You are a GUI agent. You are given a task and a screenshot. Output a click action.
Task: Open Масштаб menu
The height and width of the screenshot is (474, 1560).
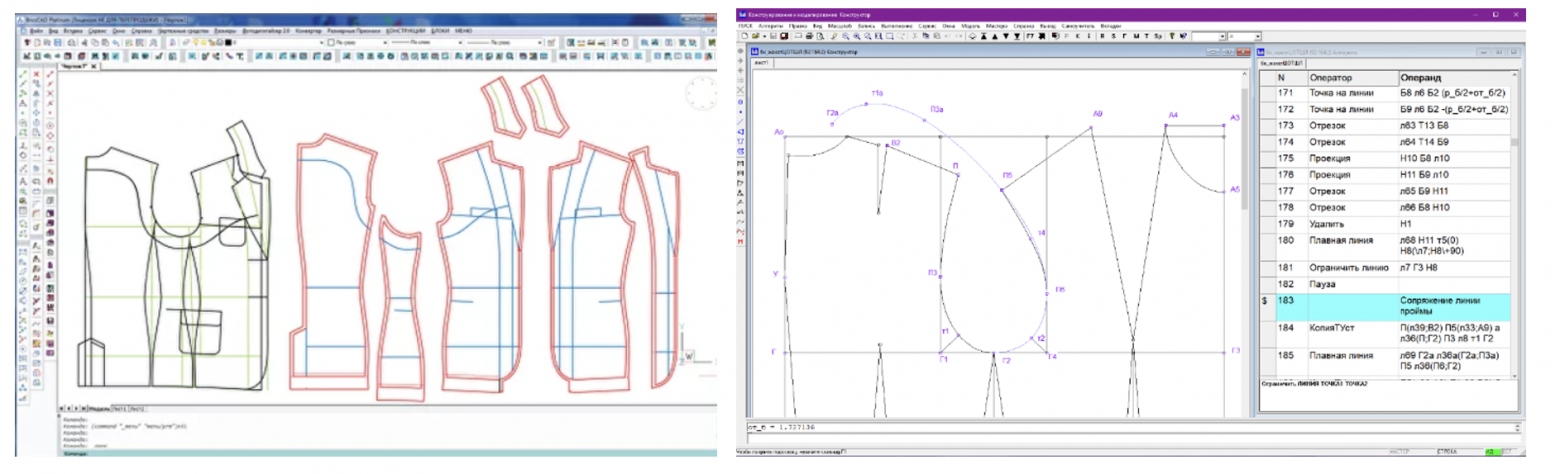coord(840,26)
